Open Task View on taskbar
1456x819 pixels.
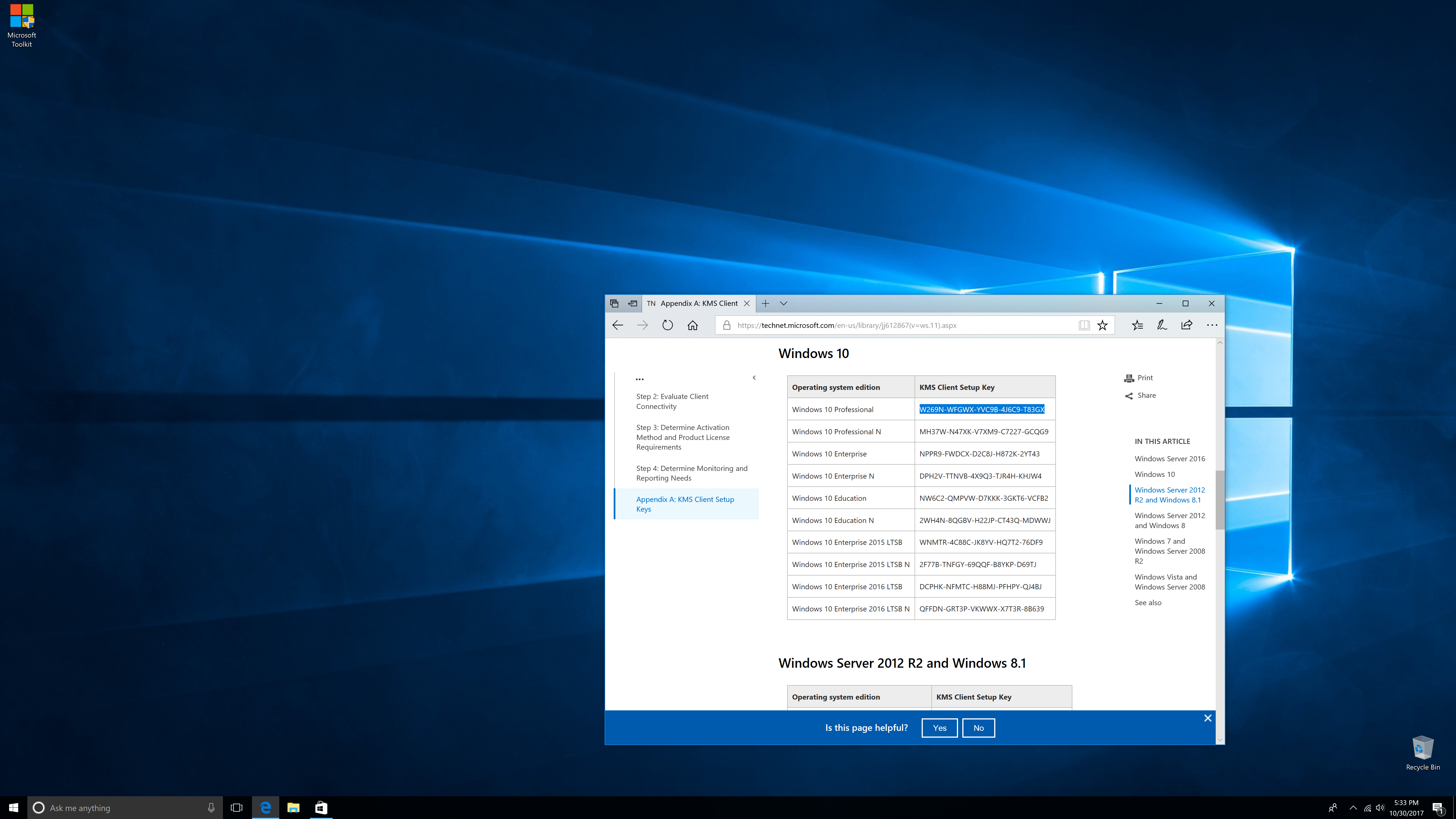[x=237, y=808]
